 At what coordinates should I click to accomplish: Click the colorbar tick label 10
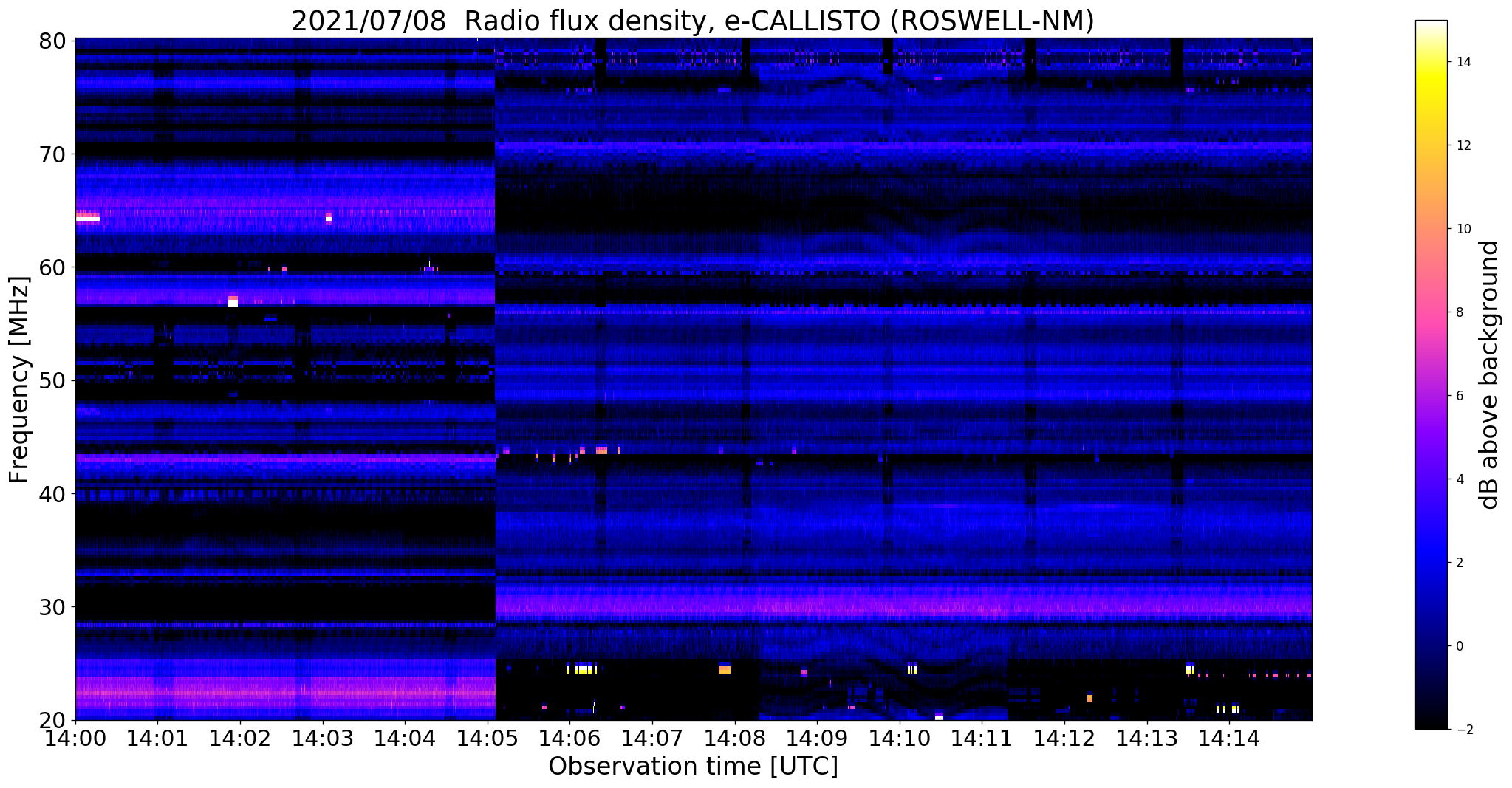[x=1462, y=229]
